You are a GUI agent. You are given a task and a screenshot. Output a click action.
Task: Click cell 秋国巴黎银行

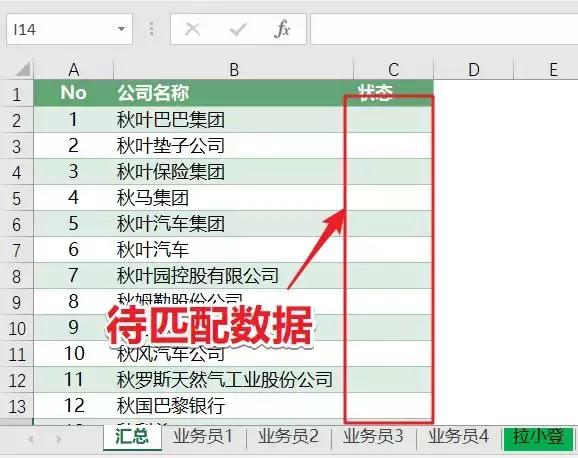click(x=234, y=406)
